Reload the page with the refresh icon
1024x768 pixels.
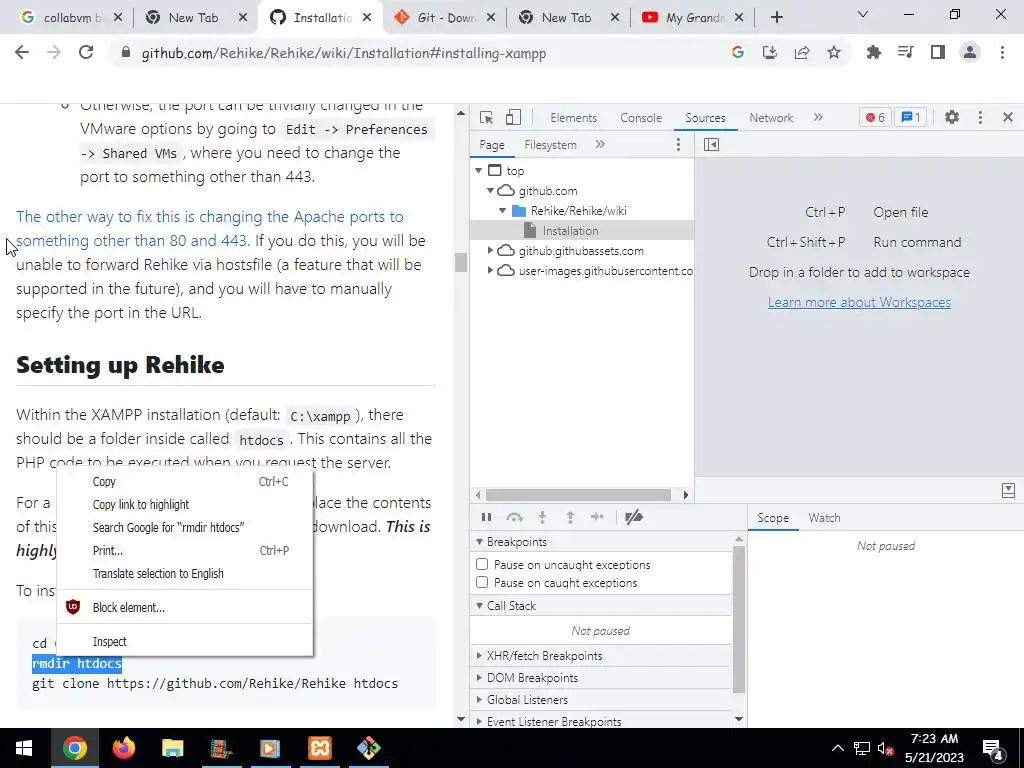pos(86,53)
